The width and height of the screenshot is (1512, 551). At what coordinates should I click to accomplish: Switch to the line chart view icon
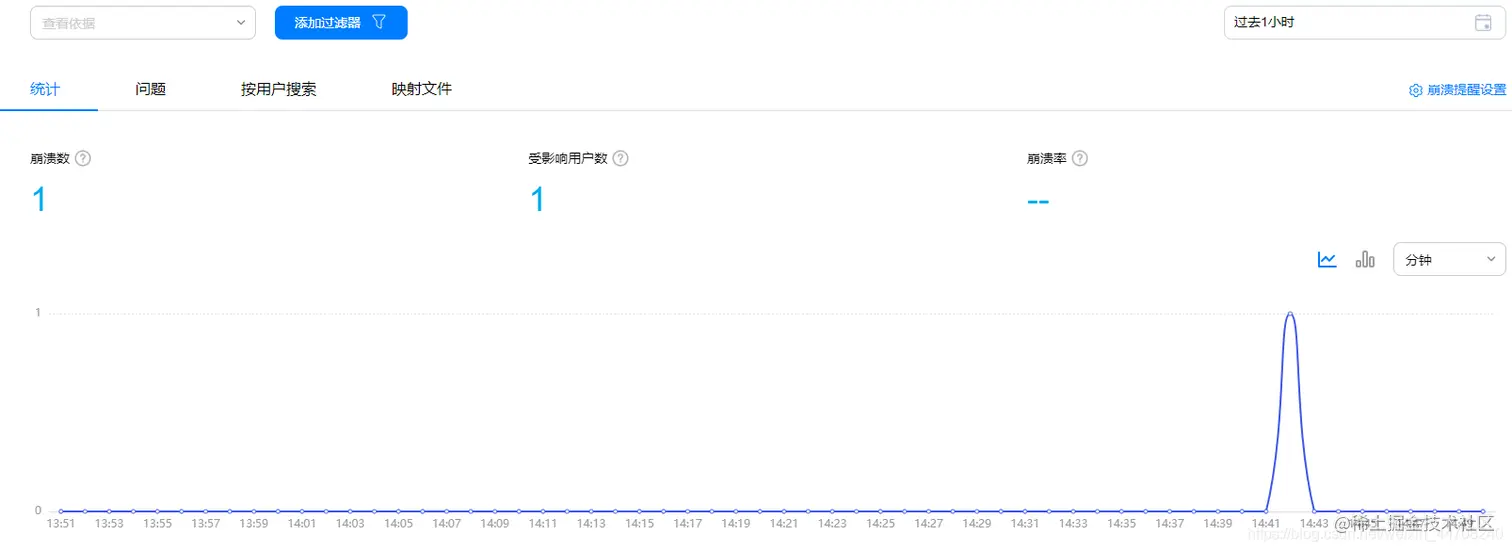tap(1327, 260)
